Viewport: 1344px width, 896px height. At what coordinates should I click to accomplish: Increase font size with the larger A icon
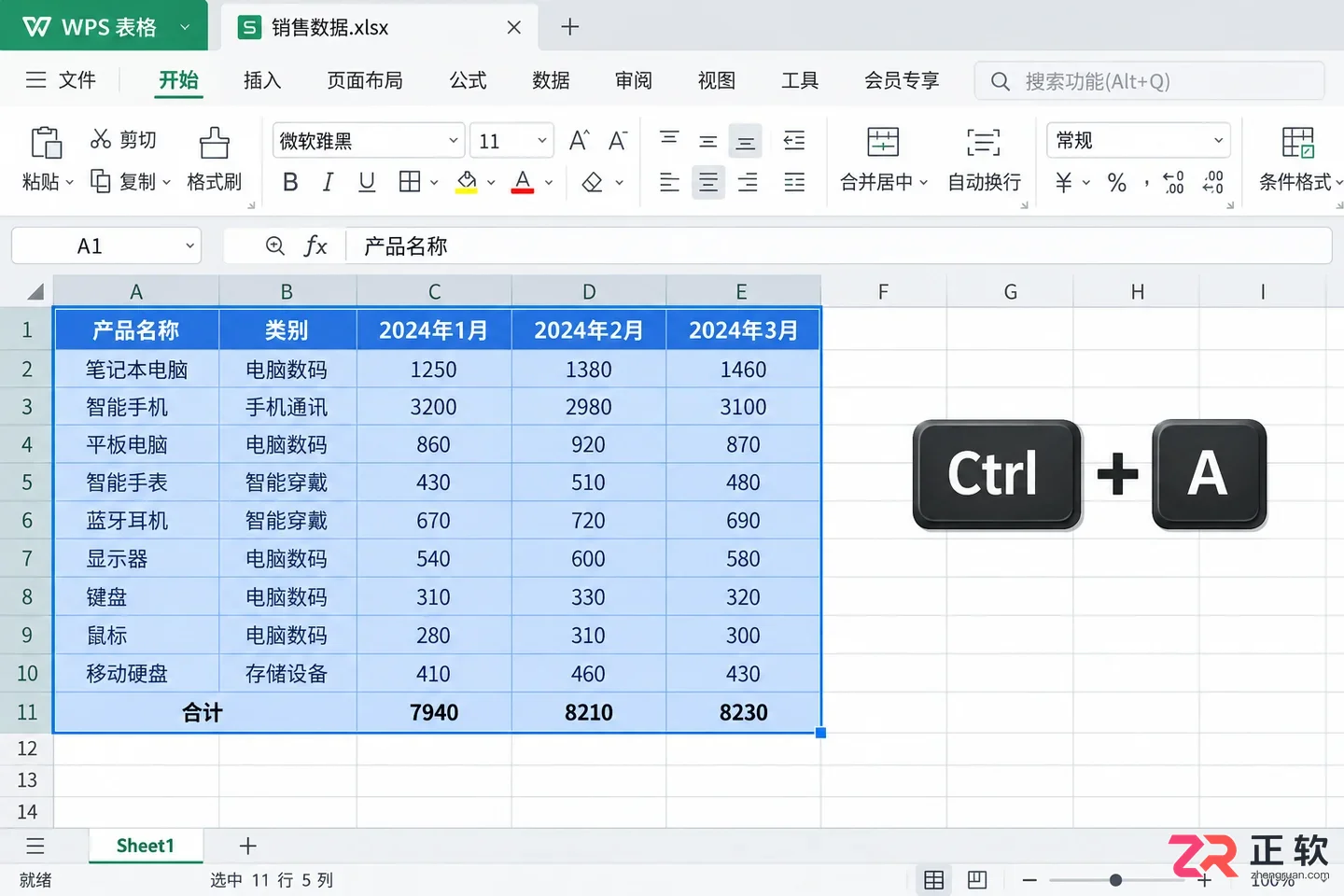[x=579, y=141]
